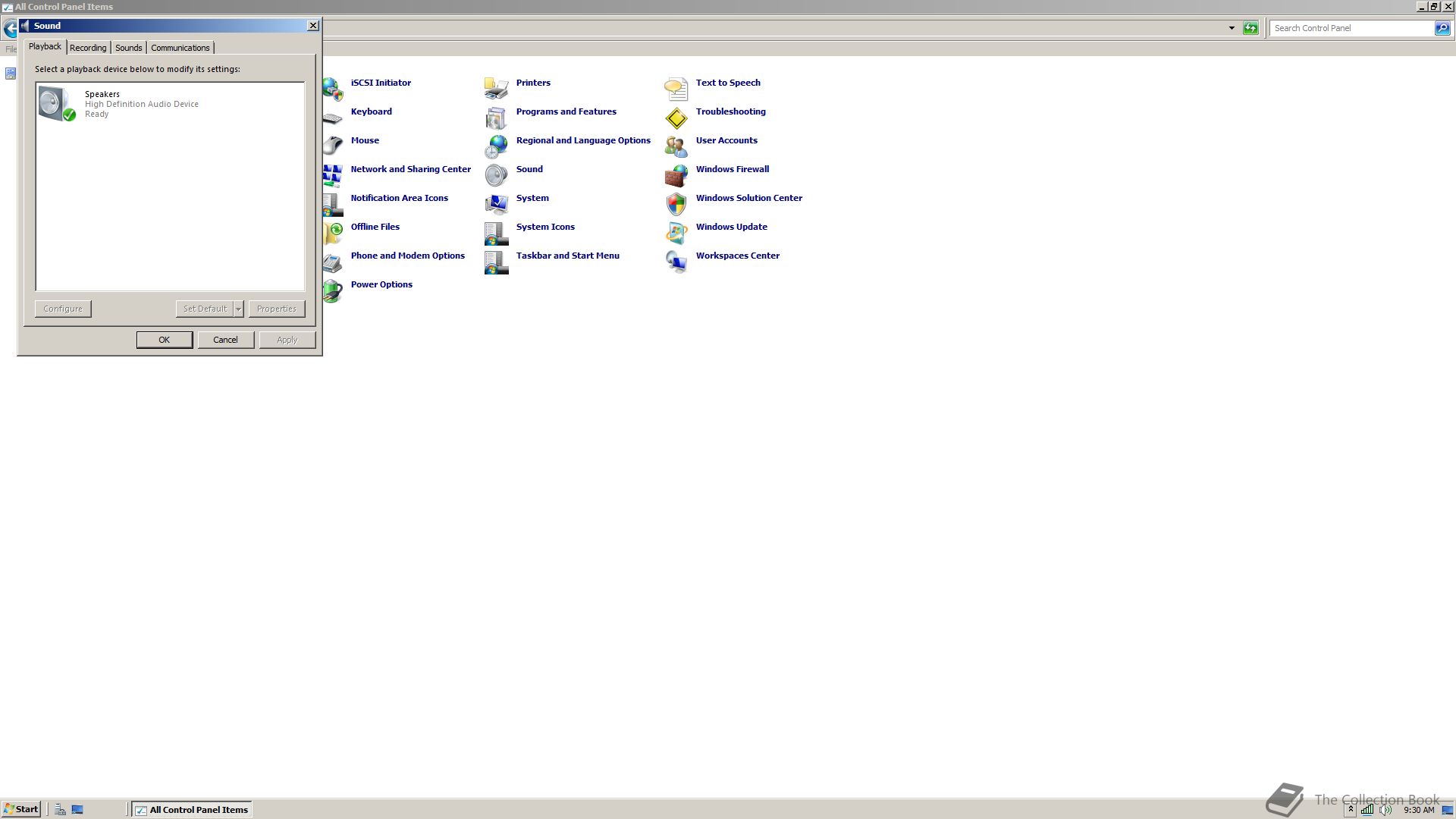The height and width of the screenshot is (819, 1456).
Task: Click the Set Default button
Action: click(205, 309)
